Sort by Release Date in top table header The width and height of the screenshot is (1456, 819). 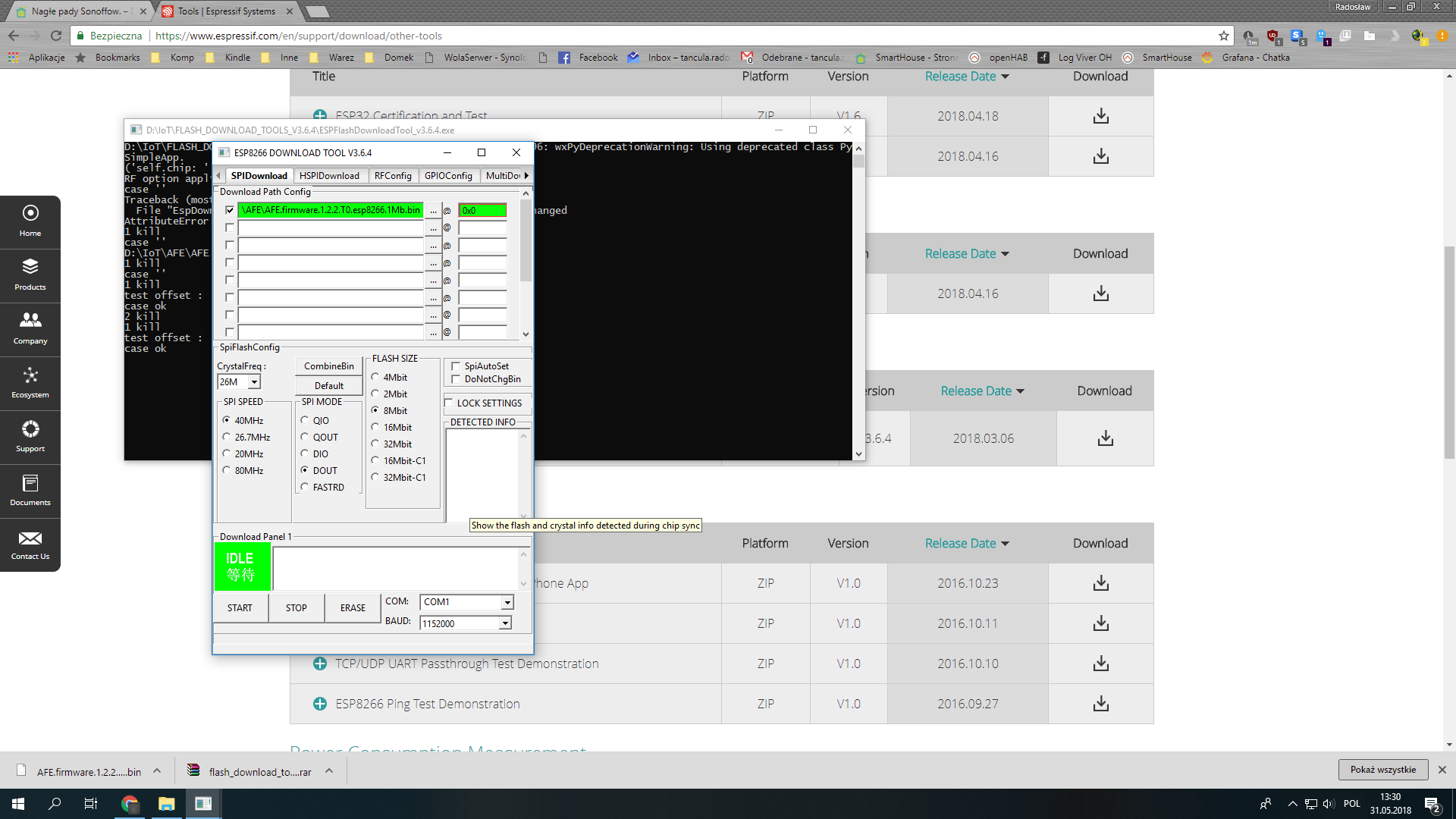pyautogui.click(x=967, y=77)
